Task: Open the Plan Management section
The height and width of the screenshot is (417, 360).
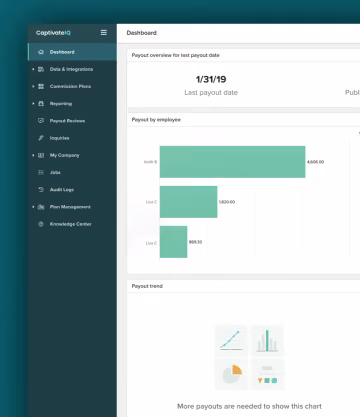Action: click(72, 207)
